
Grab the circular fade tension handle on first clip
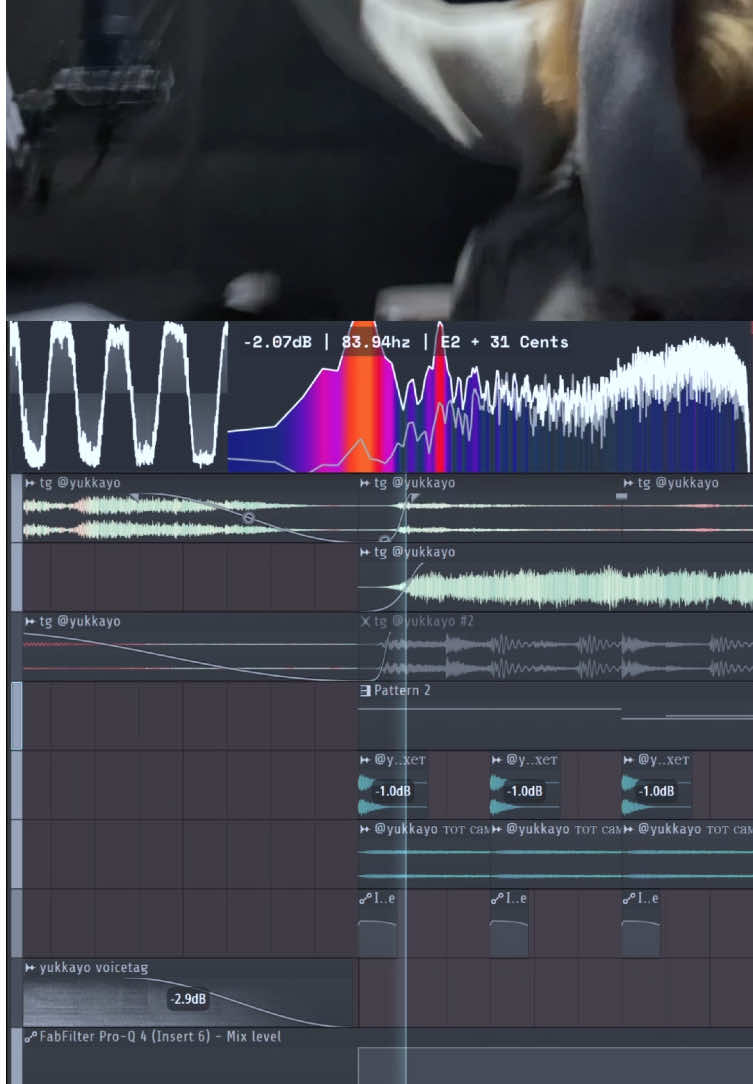[249, 518]
